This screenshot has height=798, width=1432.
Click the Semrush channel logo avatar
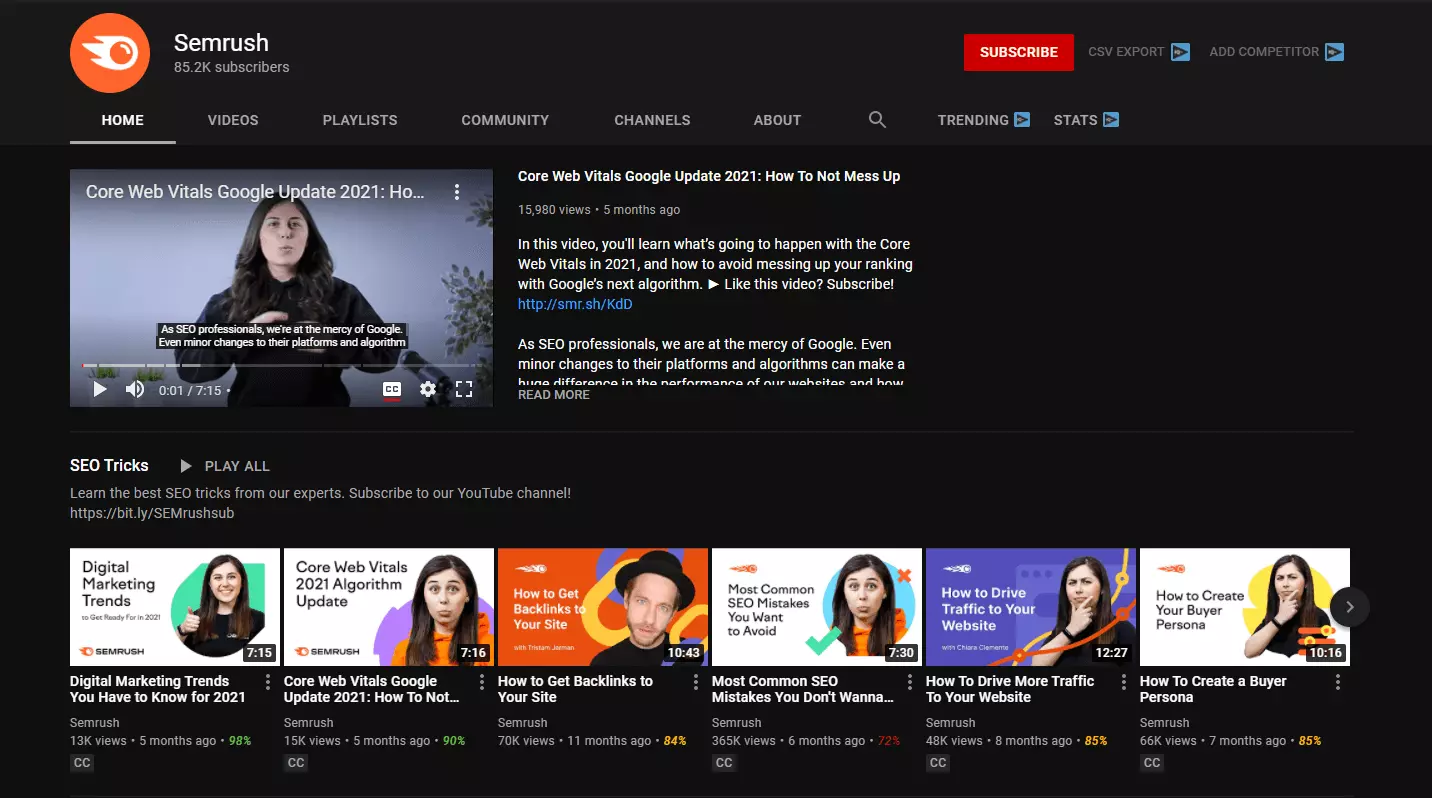point(110,53)
